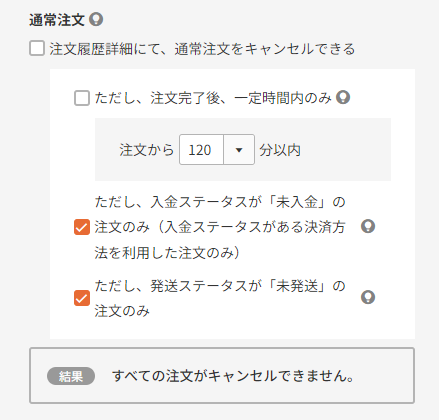Uncheck the 入金ステータスが「未入金」 checkbox

82,227
